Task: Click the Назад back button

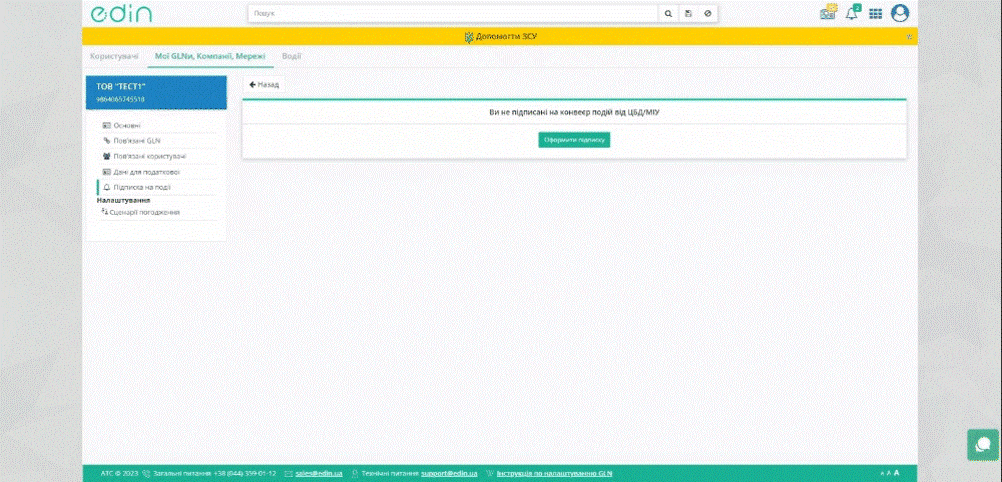Action: coord(264,84)
